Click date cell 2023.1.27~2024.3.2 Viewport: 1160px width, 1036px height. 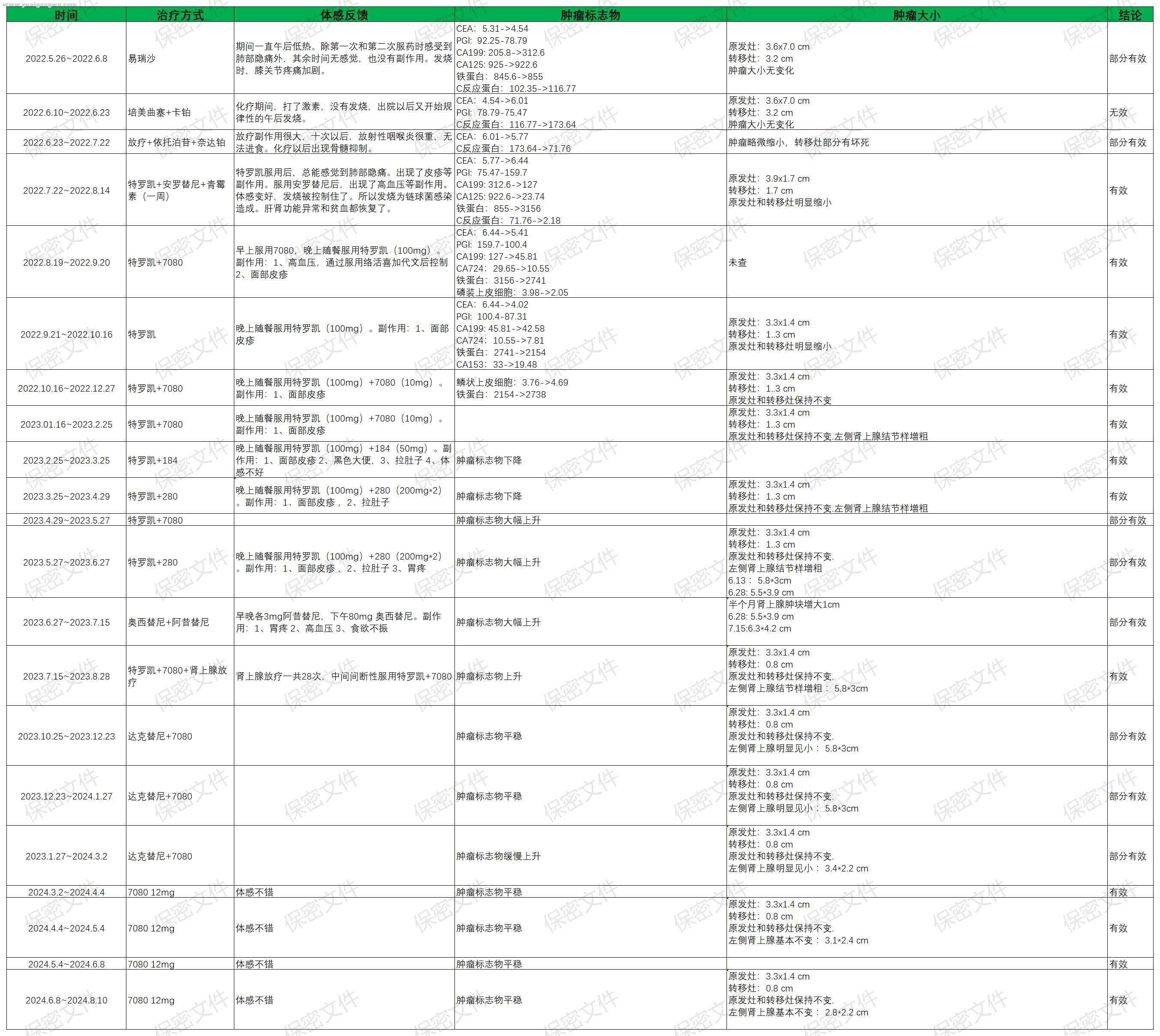point(66,856)
